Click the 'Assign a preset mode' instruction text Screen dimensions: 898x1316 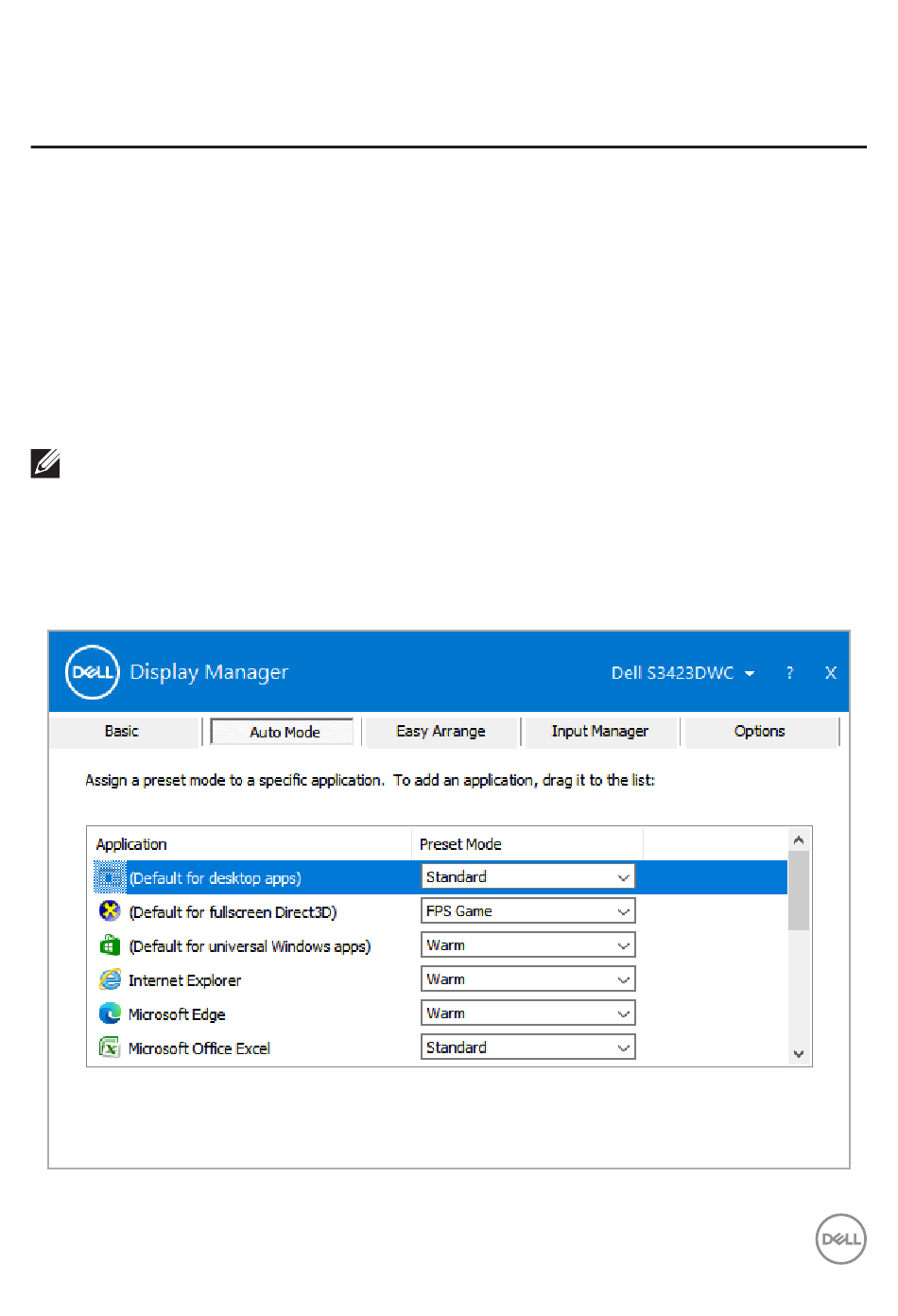[x=371, y=781]
